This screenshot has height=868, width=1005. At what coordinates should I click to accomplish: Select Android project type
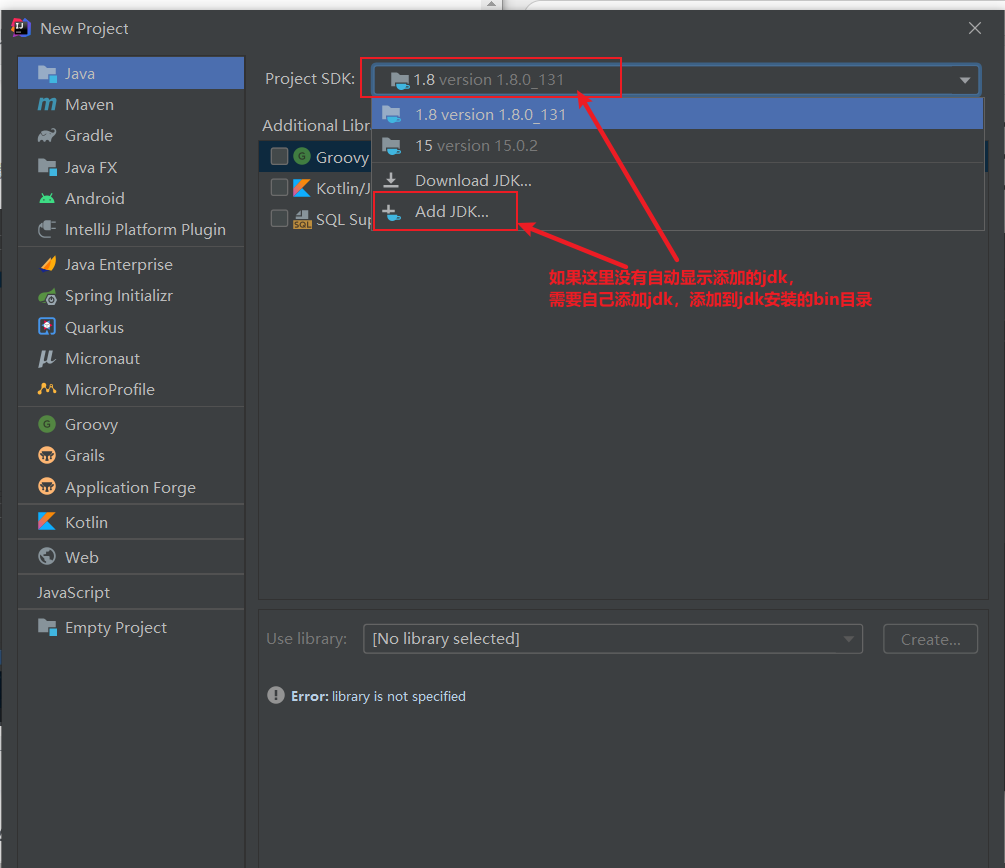coord(131,198)
